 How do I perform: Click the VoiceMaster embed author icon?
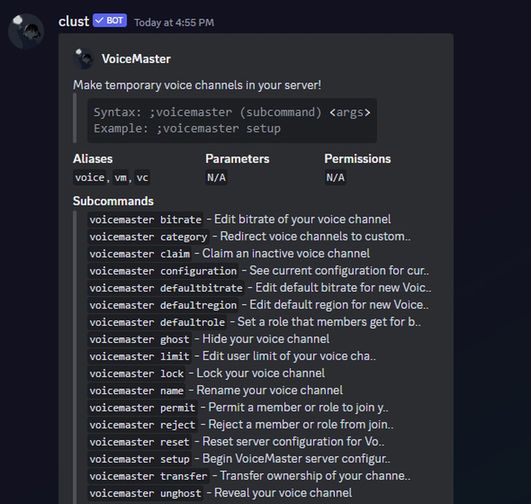click(83, 59)
